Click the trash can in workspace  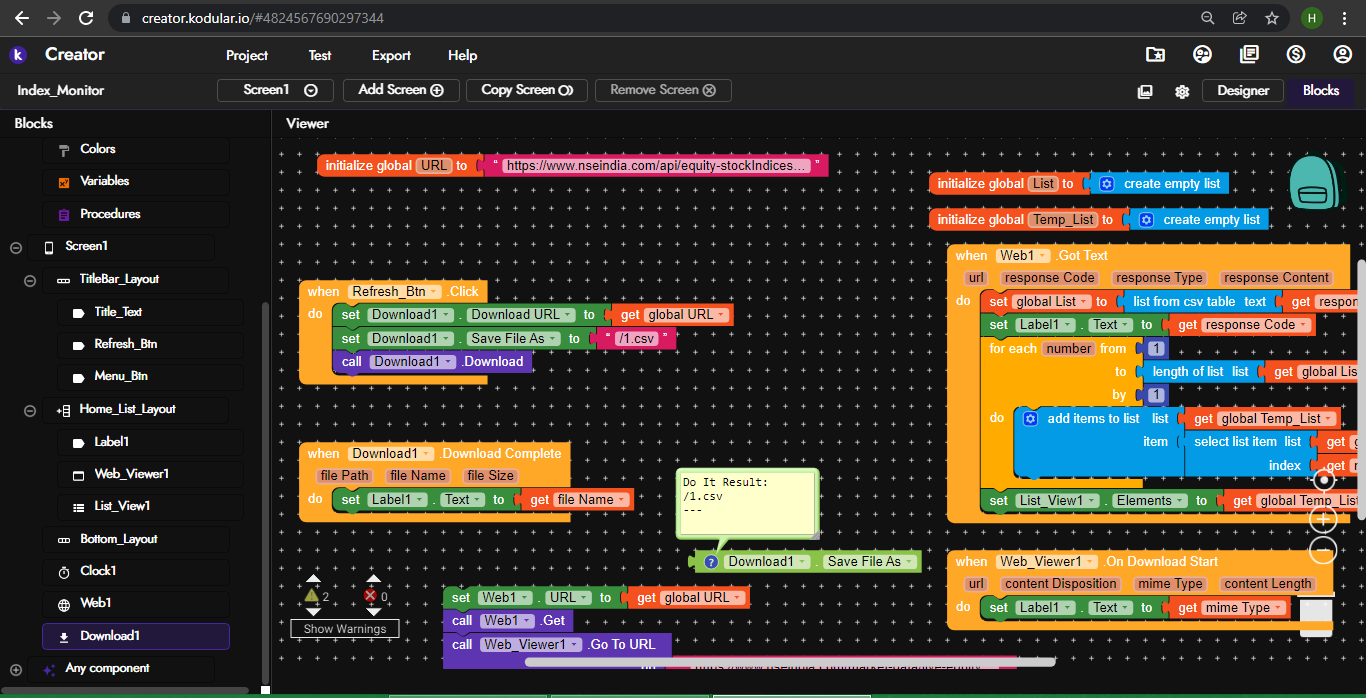click(1317, 616)
